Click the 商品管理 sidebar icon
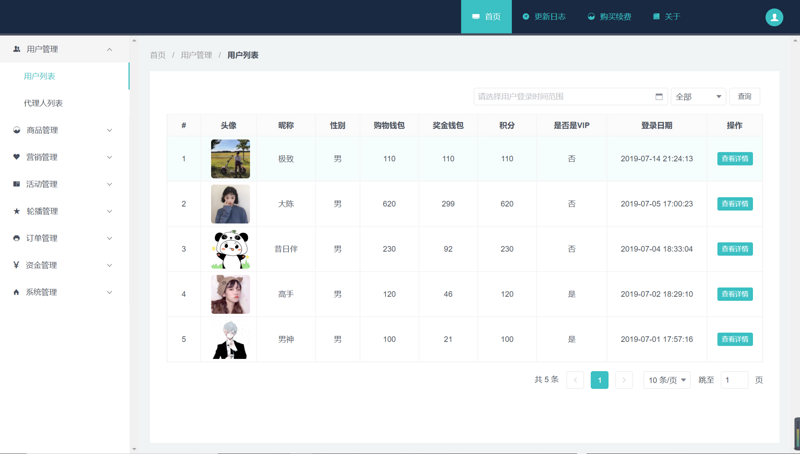 coord(16,130)
